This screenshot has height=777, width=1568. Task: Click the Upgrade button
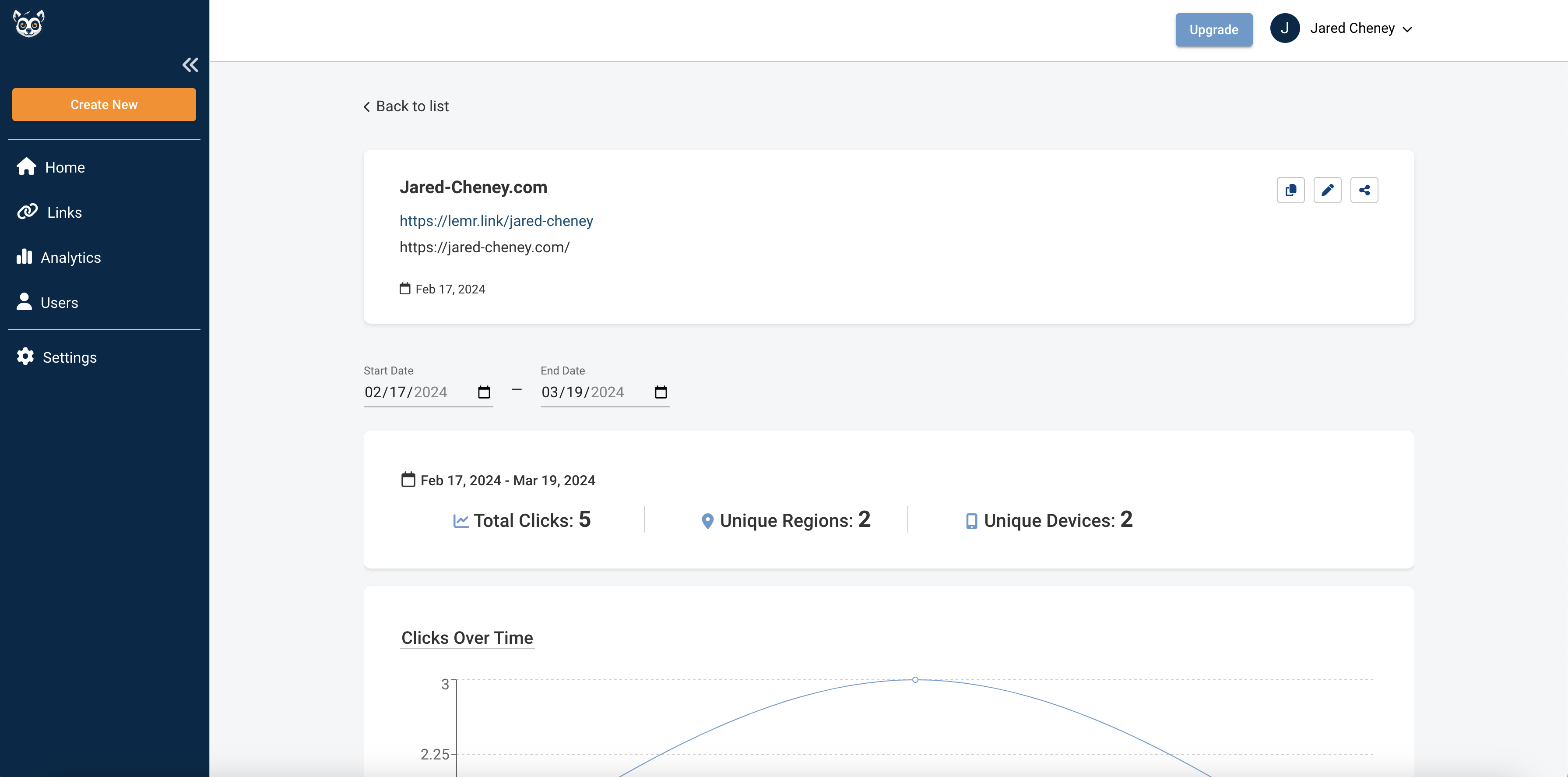point(1214,29)
